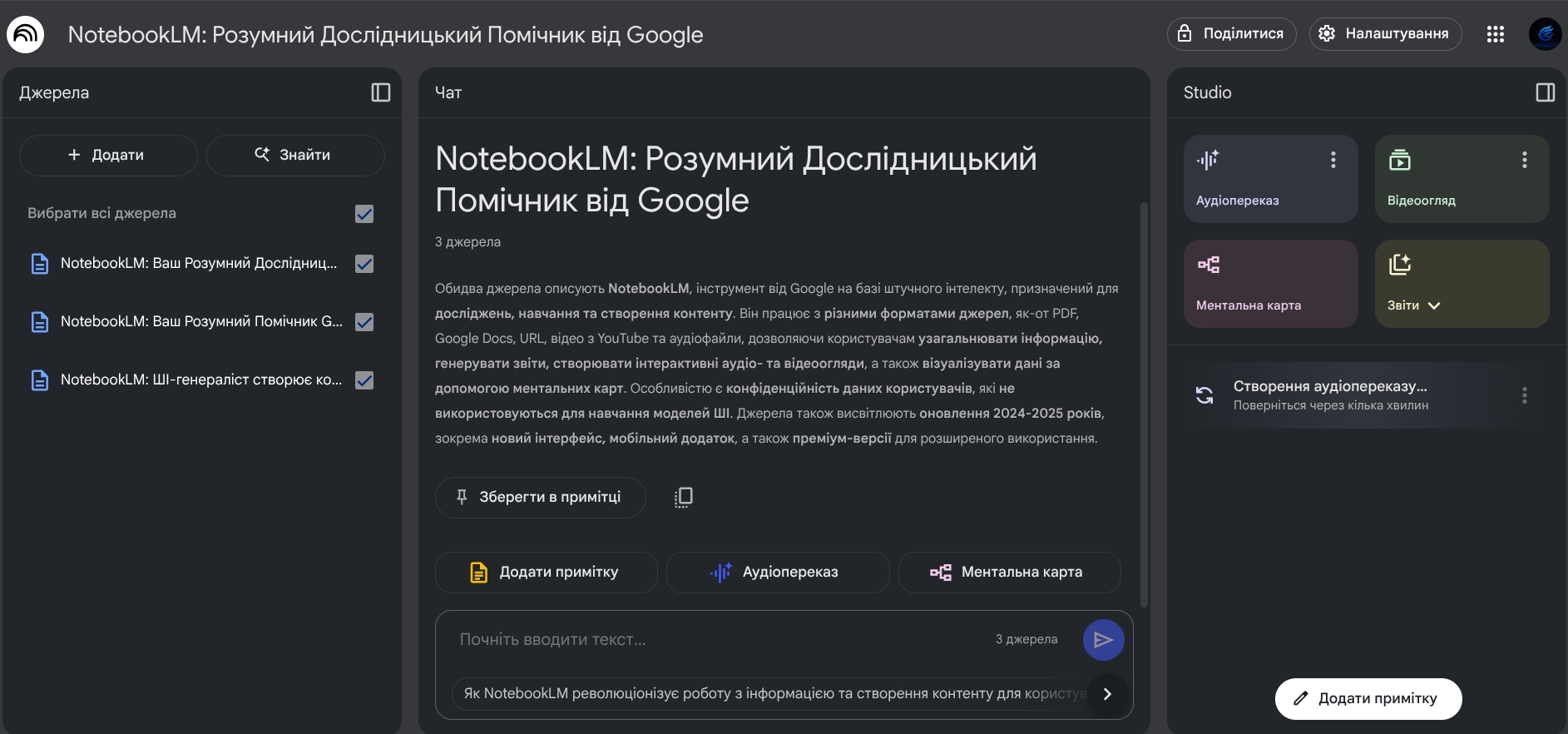The height and width of the screenshot is (734, 1568).
Task: Expand the Звіти dropdown chevron
Action: click(x=1434, y=305)
